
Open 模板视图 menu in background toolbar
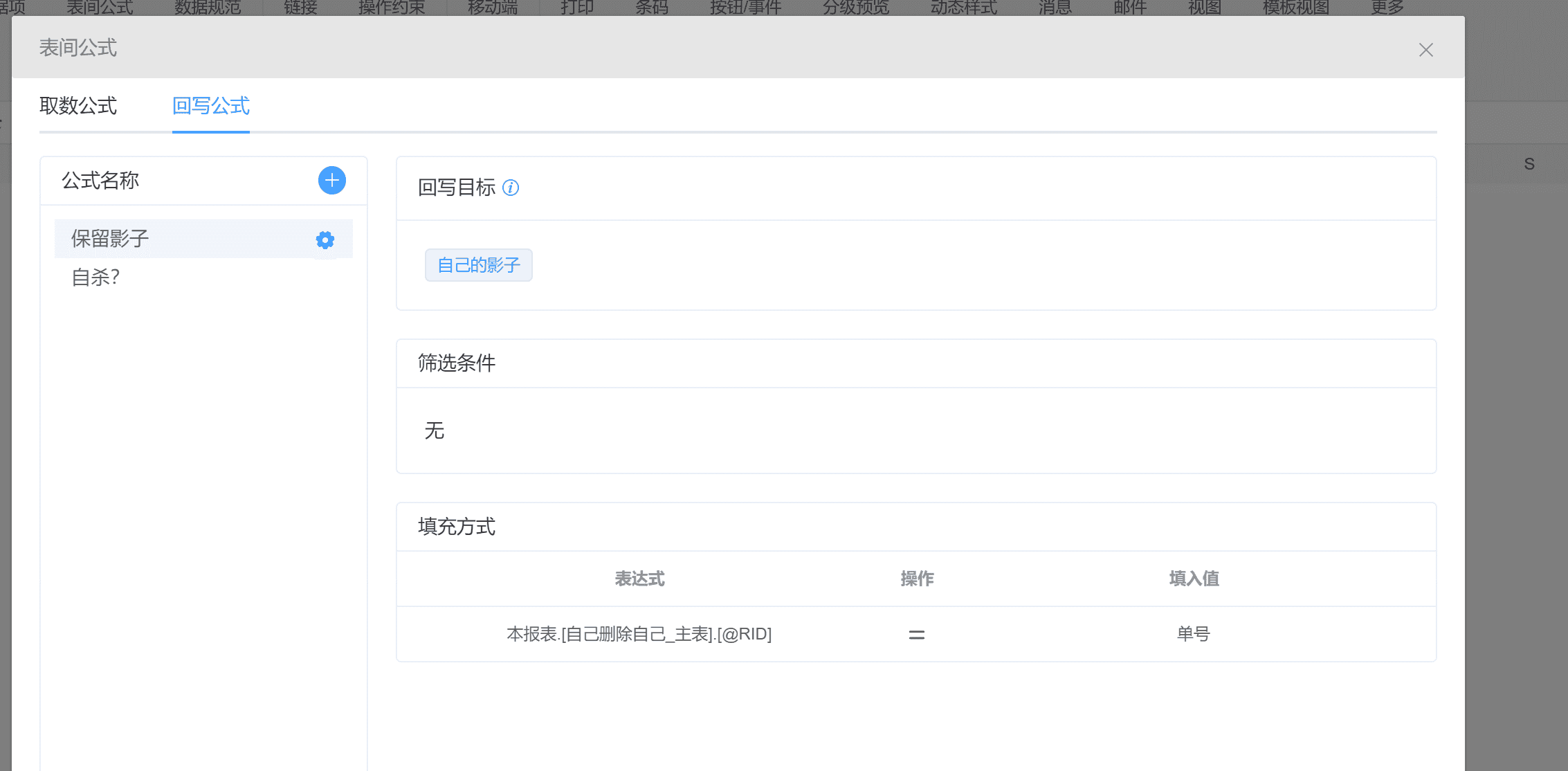(1296, 8)
